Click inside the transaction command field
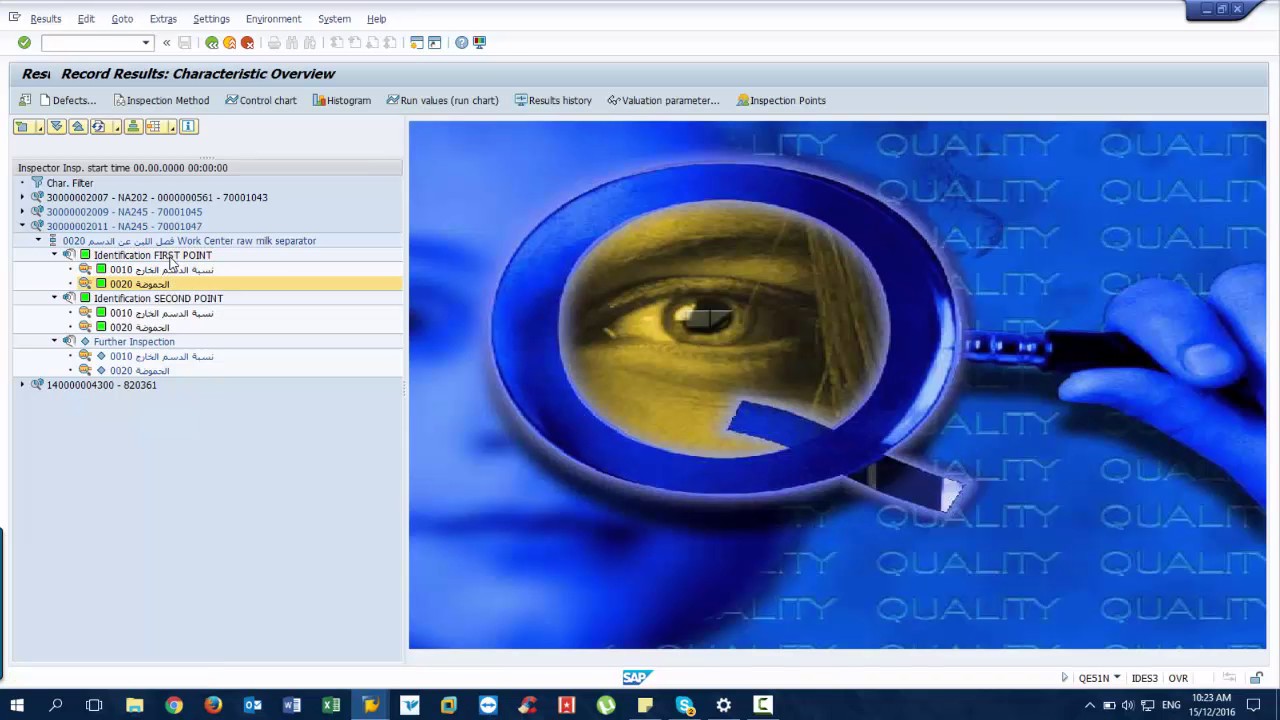 (91, 43)
